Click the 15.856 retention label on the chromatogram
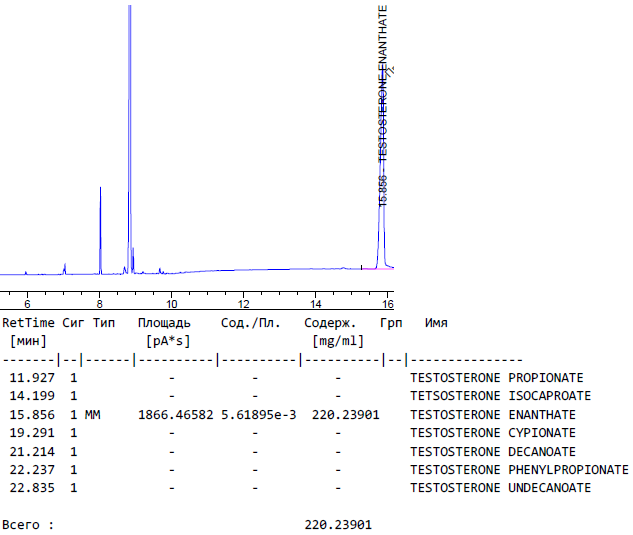633x535 pixels. [x=382, y=190]
